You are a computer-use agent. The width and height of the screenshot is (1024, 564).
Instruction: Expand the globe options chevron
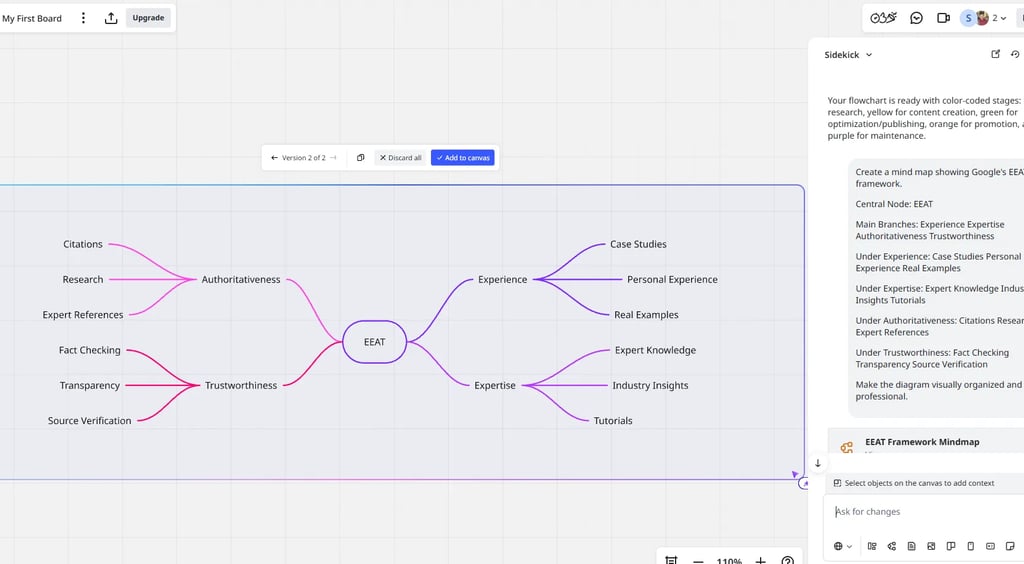point(850,547)
